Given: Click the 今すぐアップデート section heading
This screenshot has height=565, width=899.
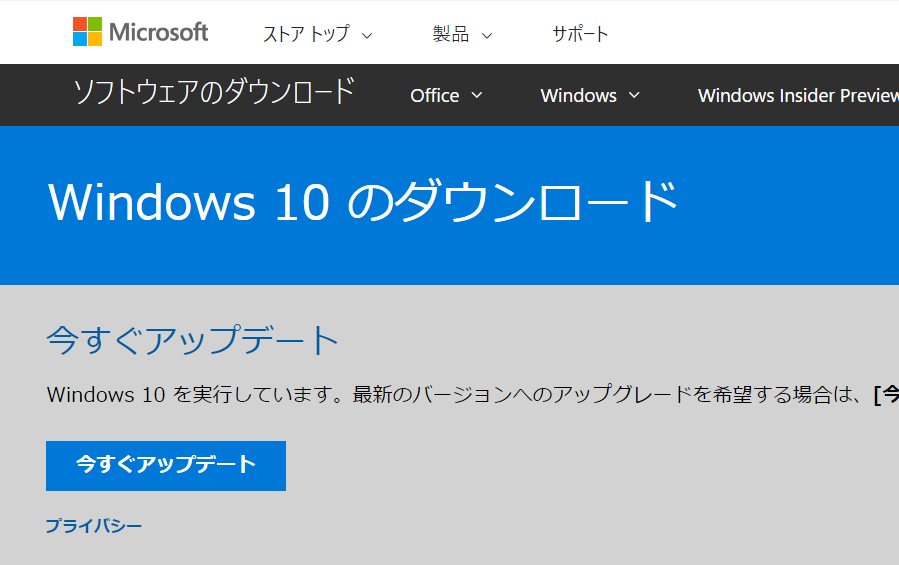Looking at the screenshot, I should [193, 340].
